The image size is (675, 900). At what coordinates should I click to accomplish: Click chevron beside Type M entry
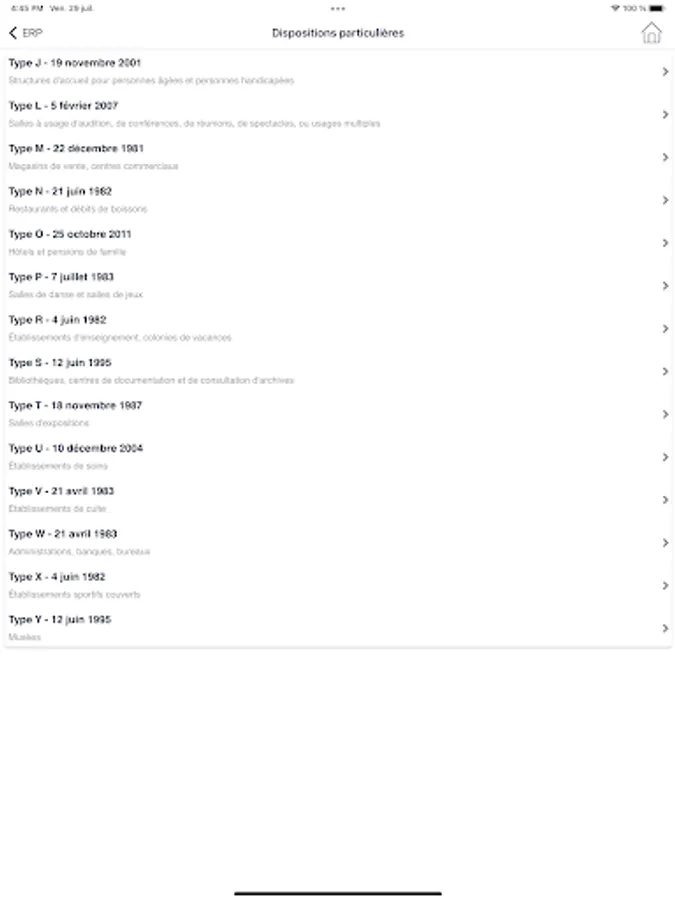(x=665, y=157)
